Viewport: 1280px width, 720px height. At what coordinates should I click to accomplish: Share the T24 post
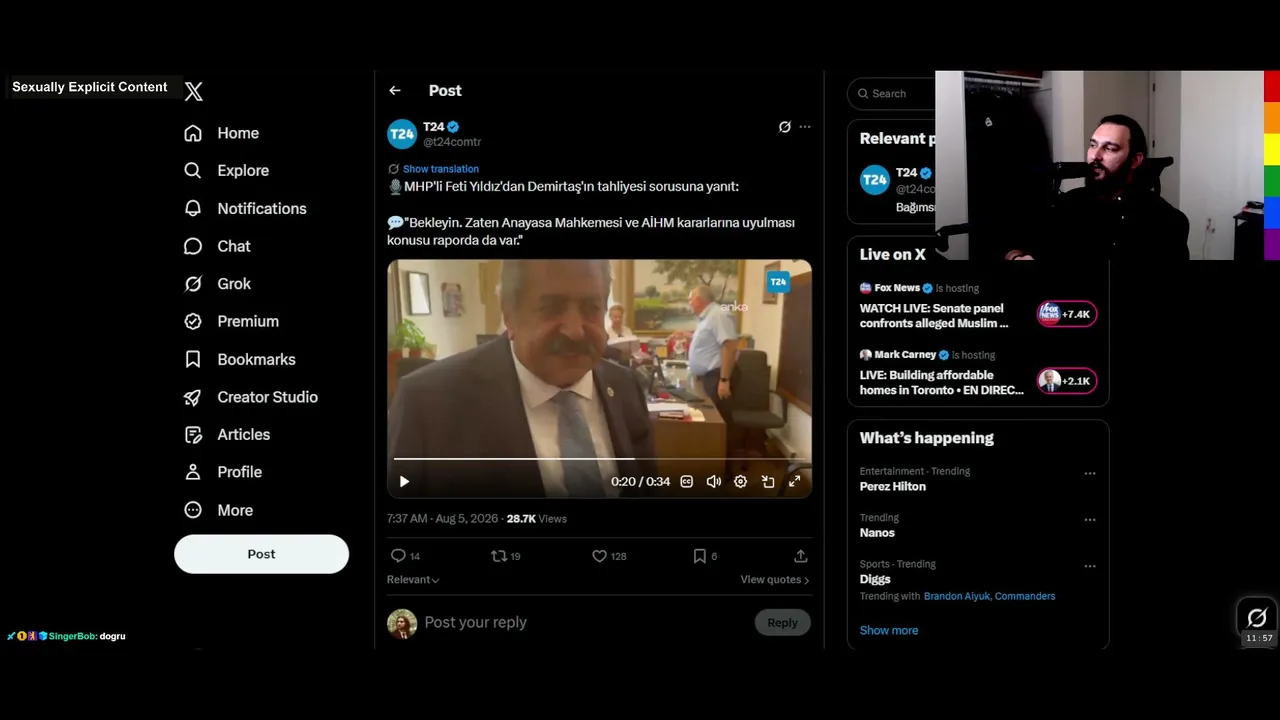[x=801, y=556]
